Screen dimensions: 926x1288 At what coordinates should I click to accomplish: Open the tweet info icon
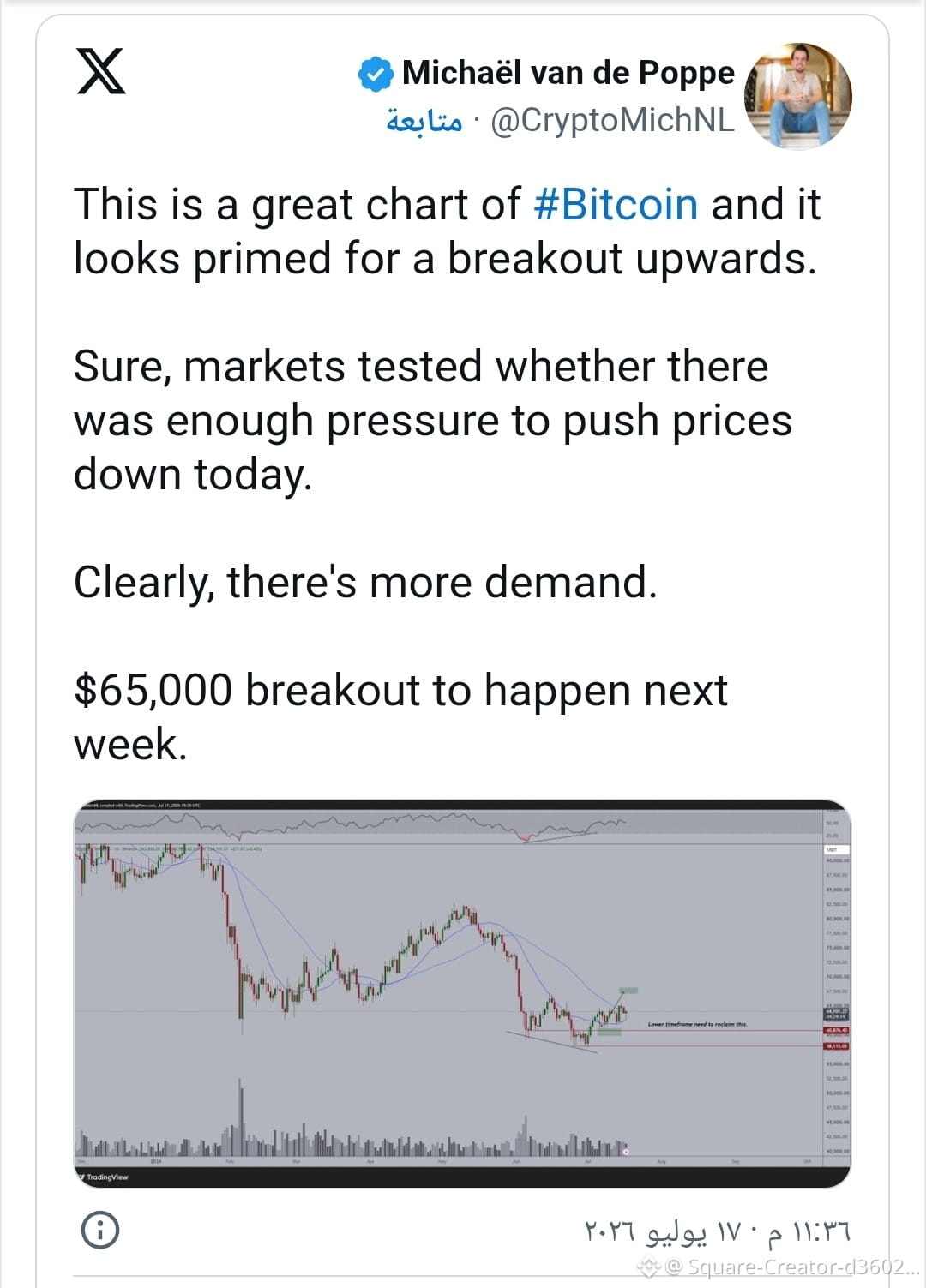(x=100, y=1230)
